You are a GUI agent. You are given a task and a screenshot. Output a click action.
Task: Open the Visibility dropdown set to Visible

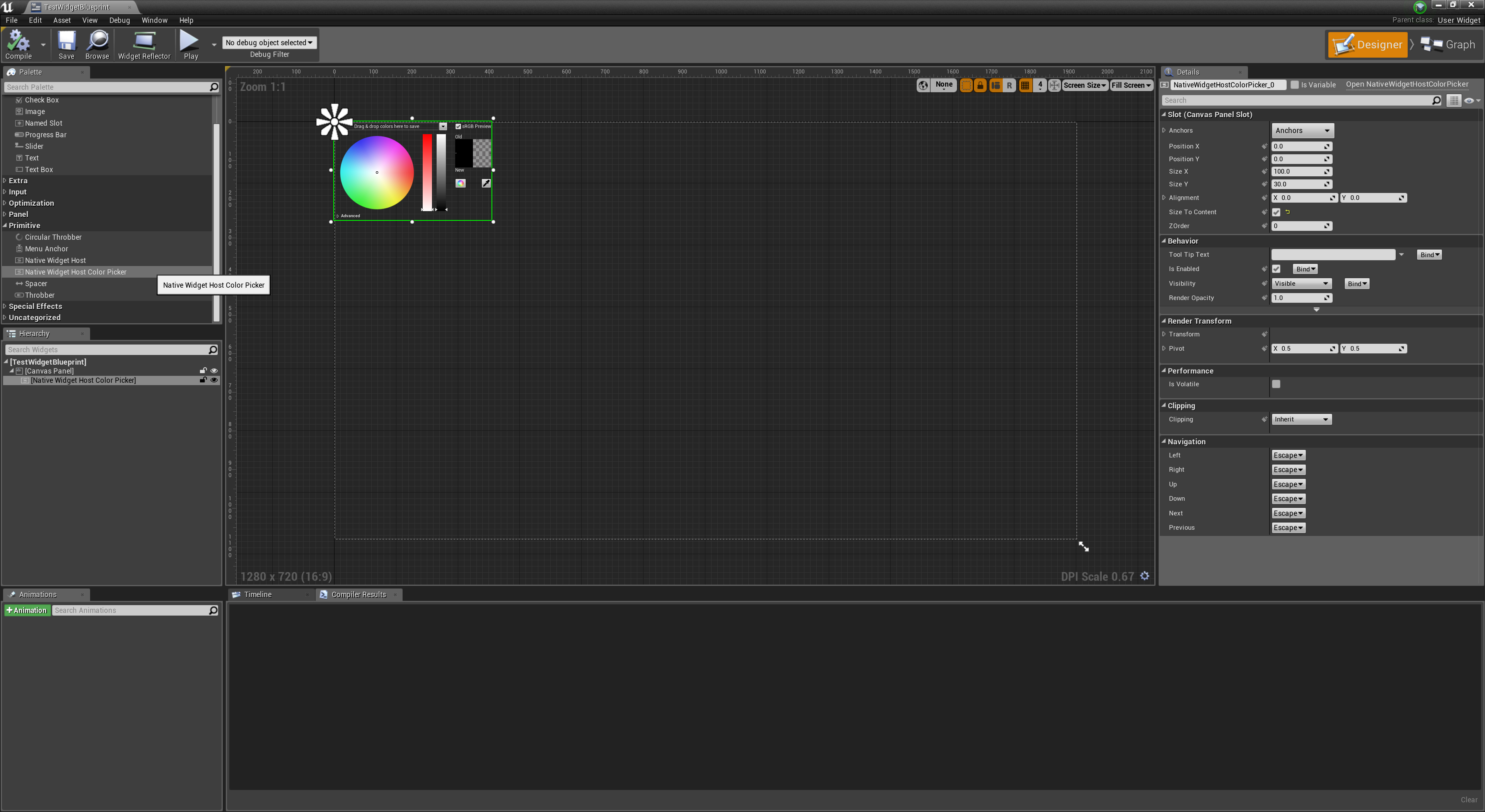click(1301, 283)
